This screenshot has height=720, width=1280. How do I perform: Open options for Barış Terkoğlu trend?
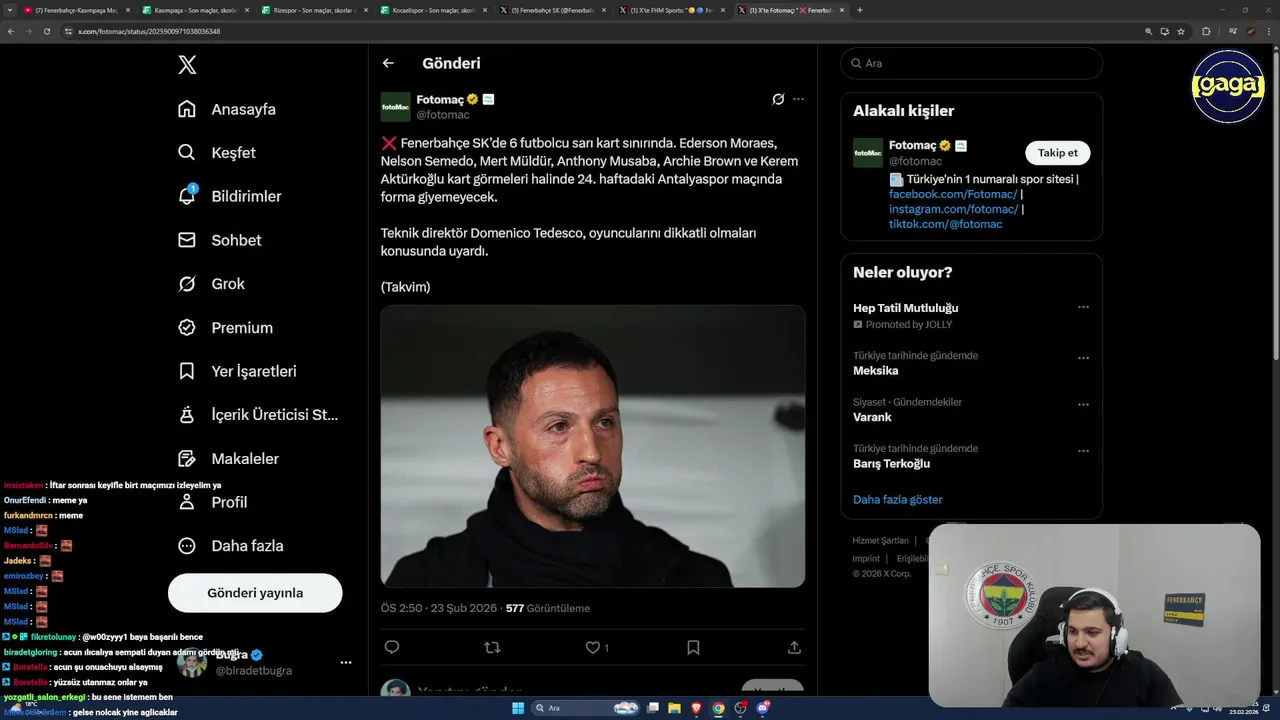[x=1083, y=450]
